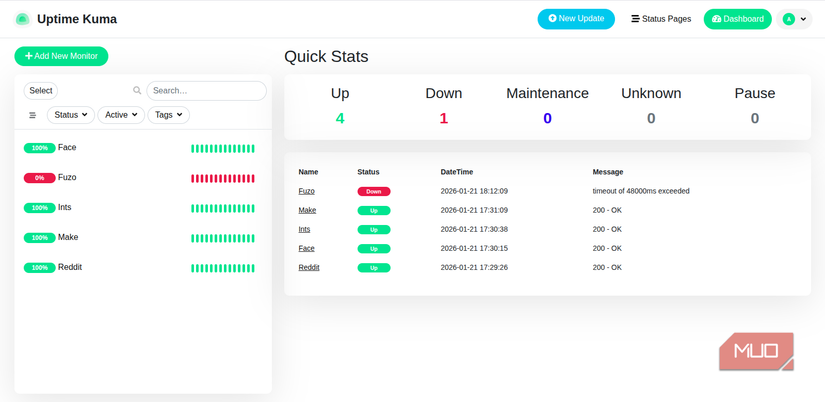Click Face's green heartbeat bar
The height and width of the screenshot is (402, 825).
pos(223,148)
